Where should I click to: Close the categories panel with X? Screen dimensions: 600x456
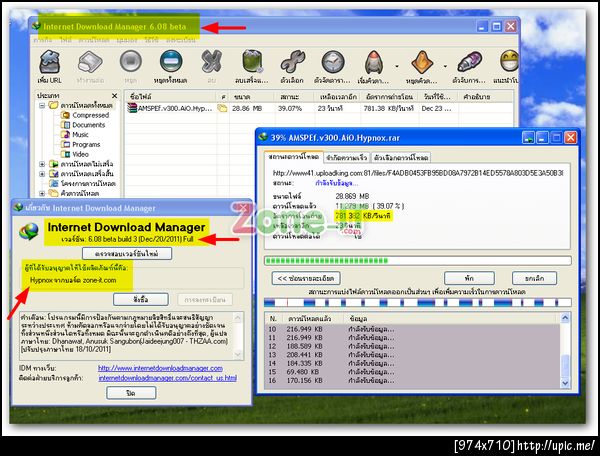point(114,96)
